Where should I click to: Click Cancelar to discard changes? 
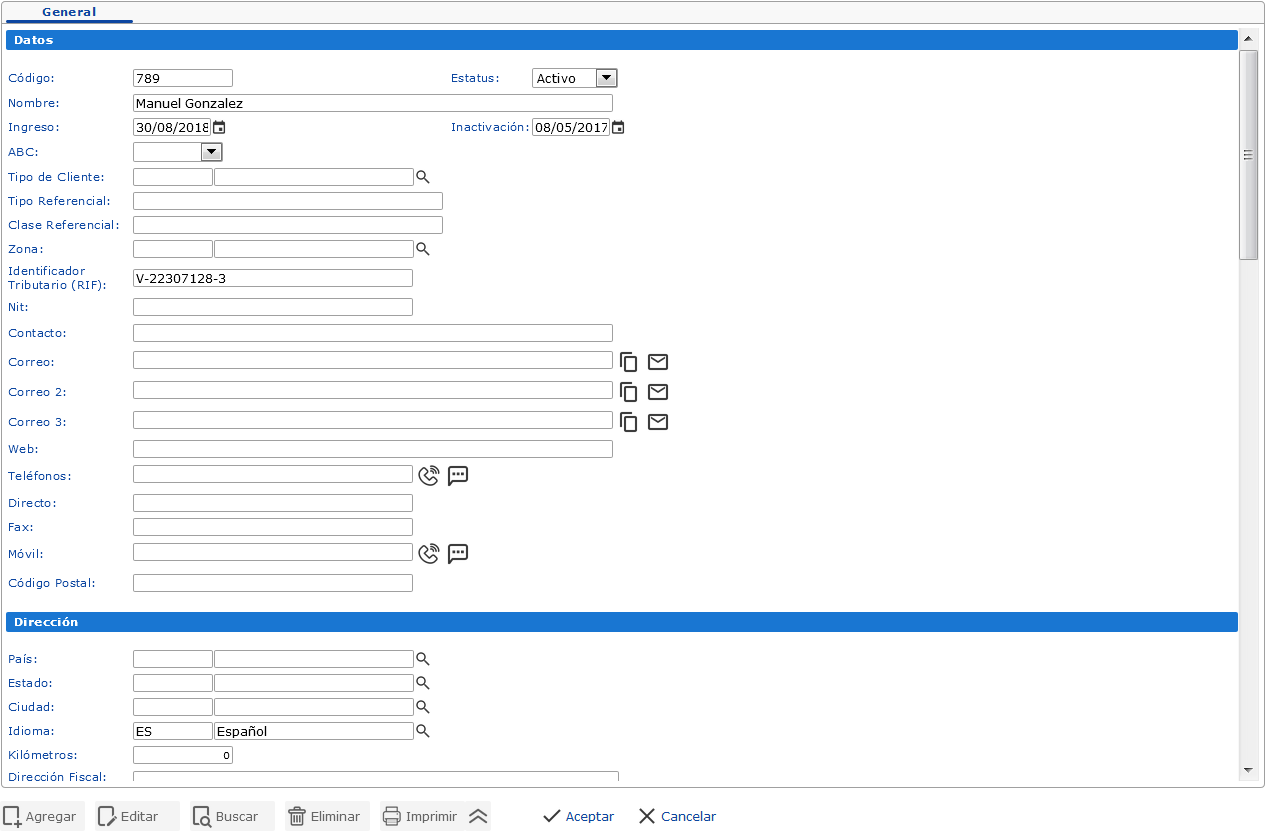[x=677, y=816]
